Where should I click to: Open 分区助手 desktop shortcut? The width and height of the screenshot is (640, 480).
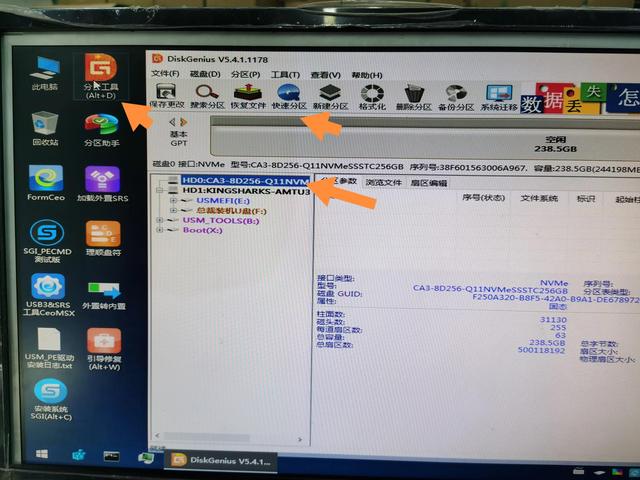[101, 130]
